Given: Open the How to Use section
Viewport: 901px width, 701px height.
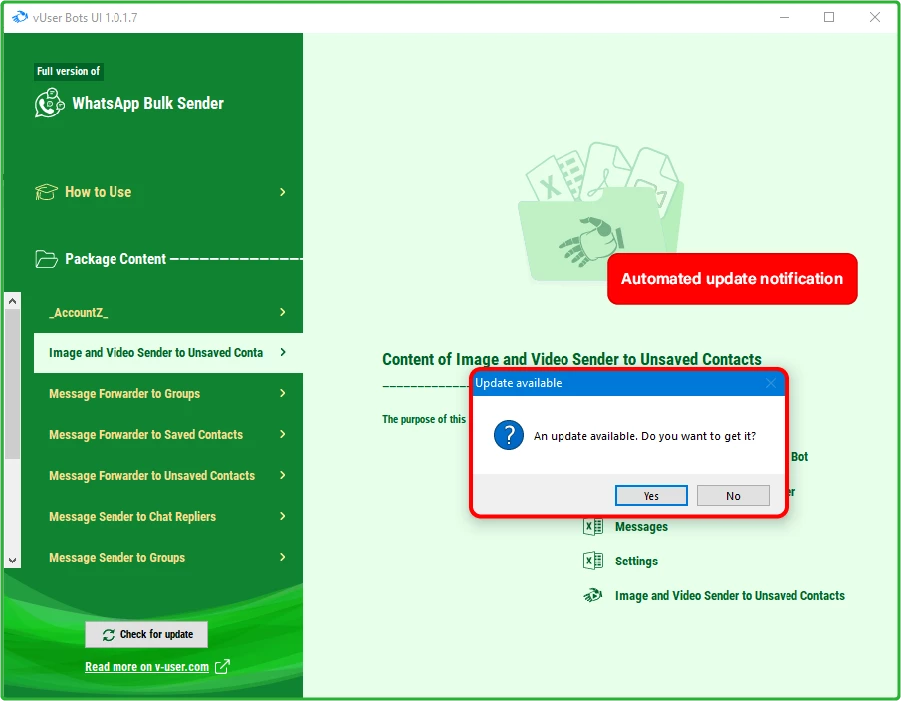Looking at the screenshot, I should point(163,192).
